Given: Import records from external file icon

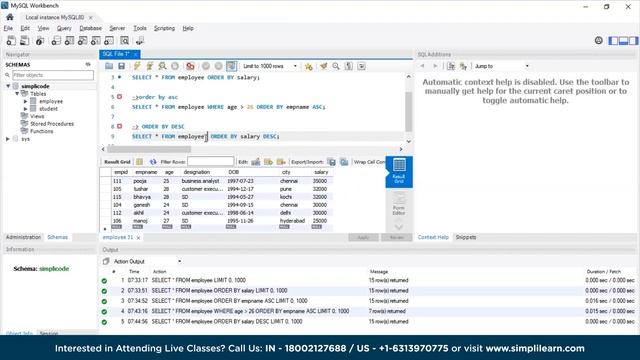Looking at the screenshot, I should tap(344, 162).
